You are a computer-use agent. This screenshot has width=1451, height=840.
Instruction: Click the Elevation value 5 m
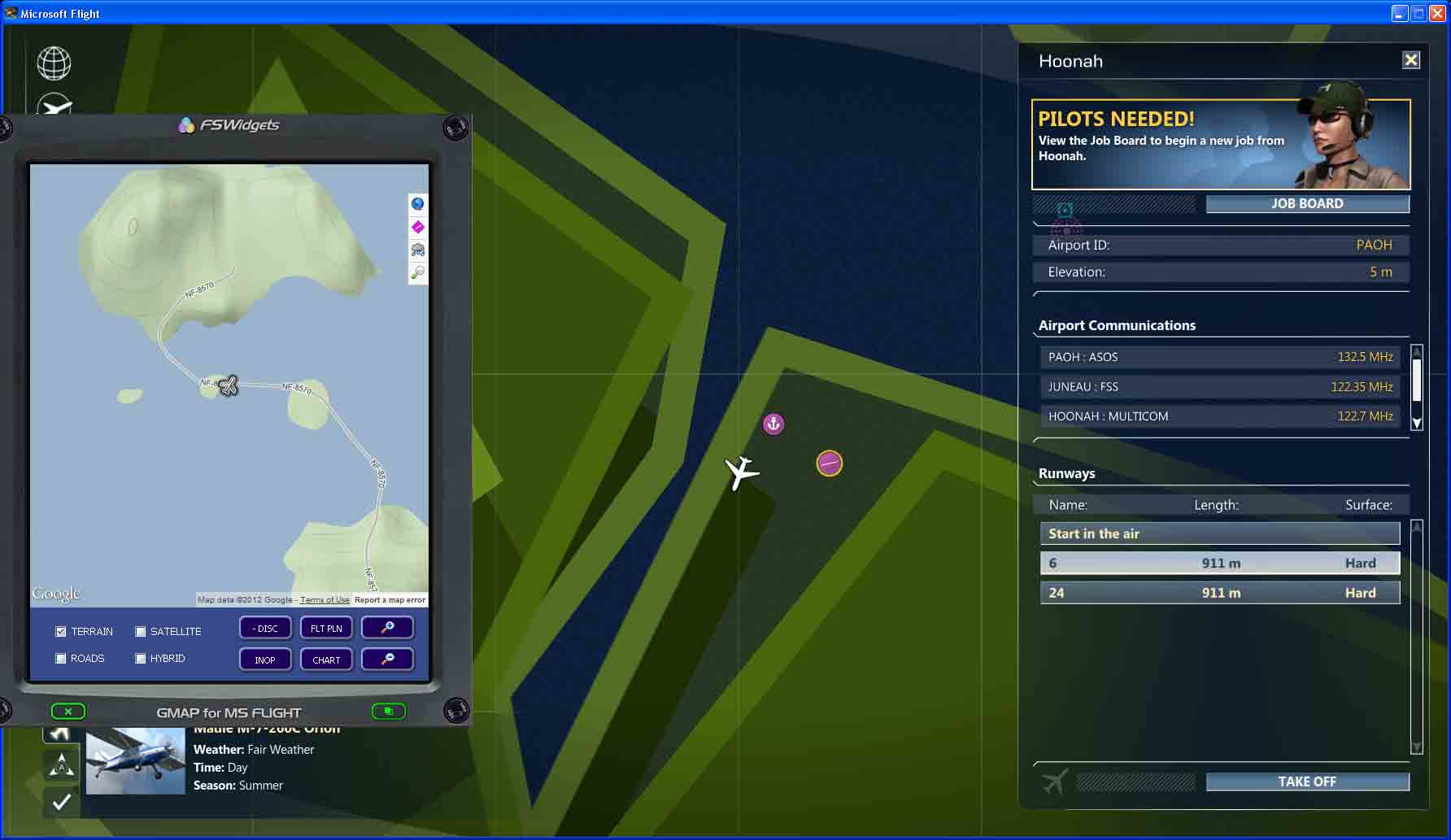pos(1381,272)
